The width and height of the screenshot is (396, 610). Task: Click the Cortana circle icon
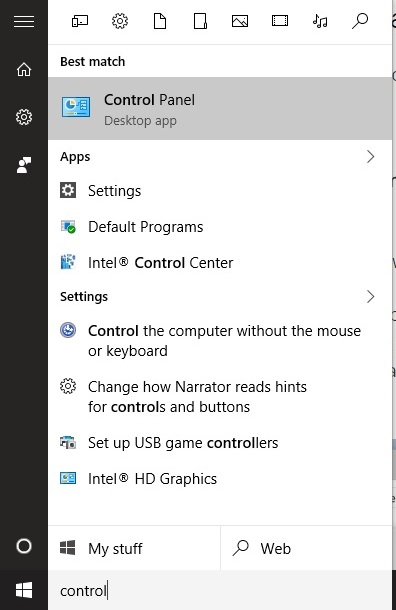pyautogui.click(x=24, y=546)
